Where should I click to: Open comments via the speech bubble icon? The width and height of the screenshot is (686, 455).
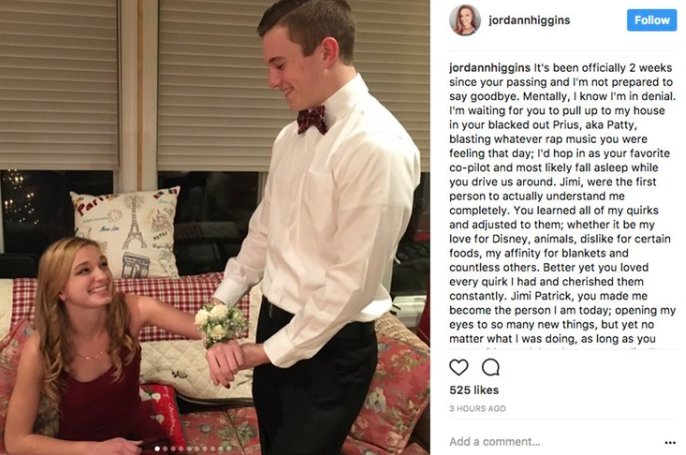click(x=490, y=368)
